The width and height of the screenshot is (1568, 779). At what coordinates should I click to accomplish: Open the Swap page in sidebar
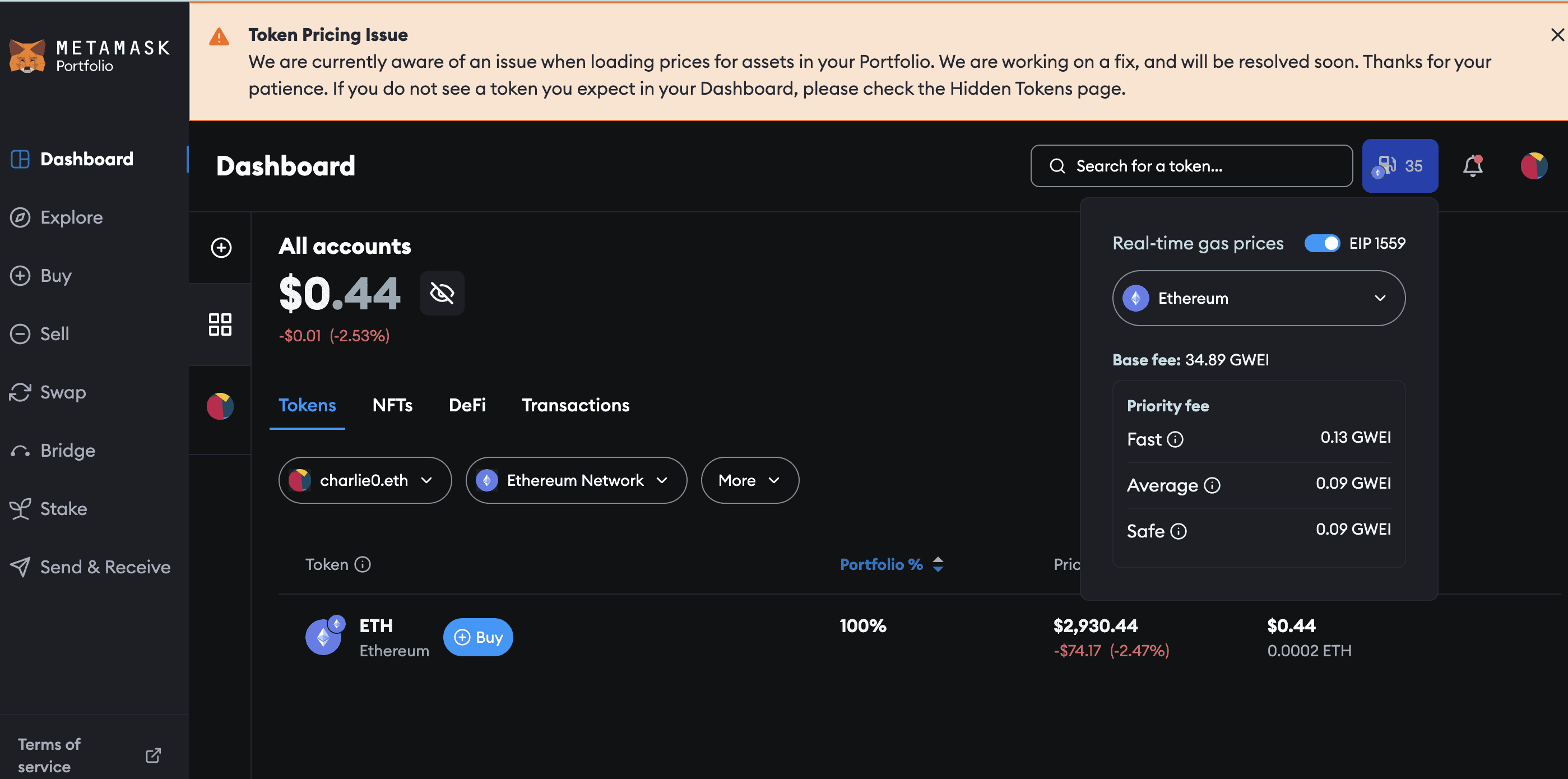tap(63, 392)
